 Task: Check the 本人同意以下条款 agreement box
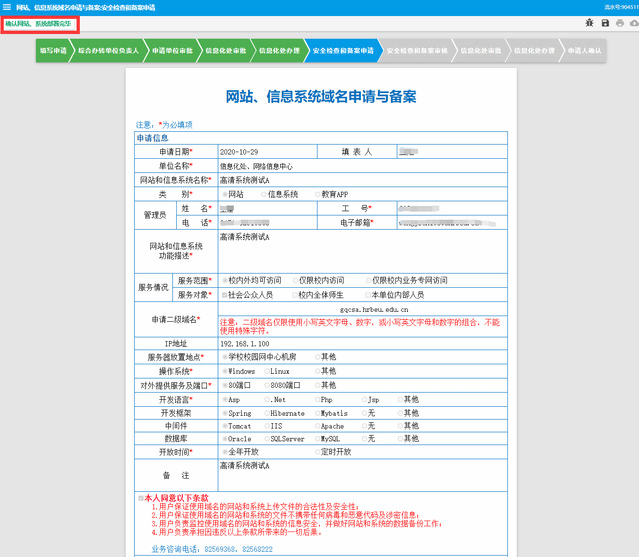(141, 497)
